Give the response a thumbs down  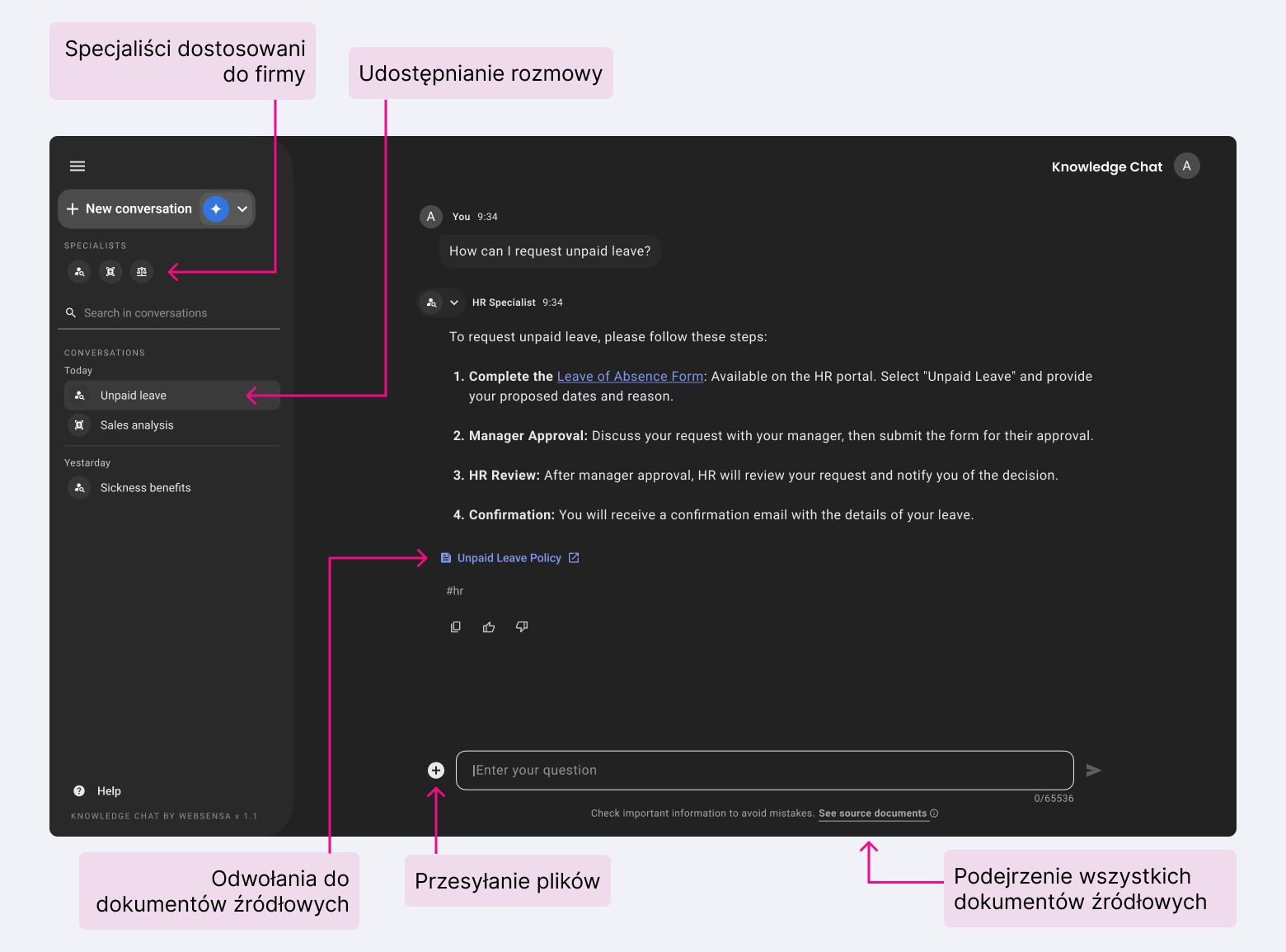pyautogui.click(x=521, y=626)
